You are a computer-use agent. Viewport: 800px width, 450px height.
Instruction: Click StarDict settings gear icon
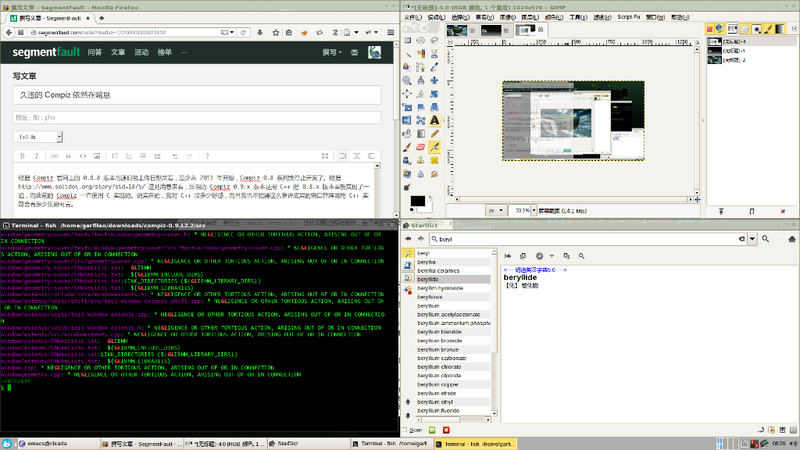tap(539, 256)
